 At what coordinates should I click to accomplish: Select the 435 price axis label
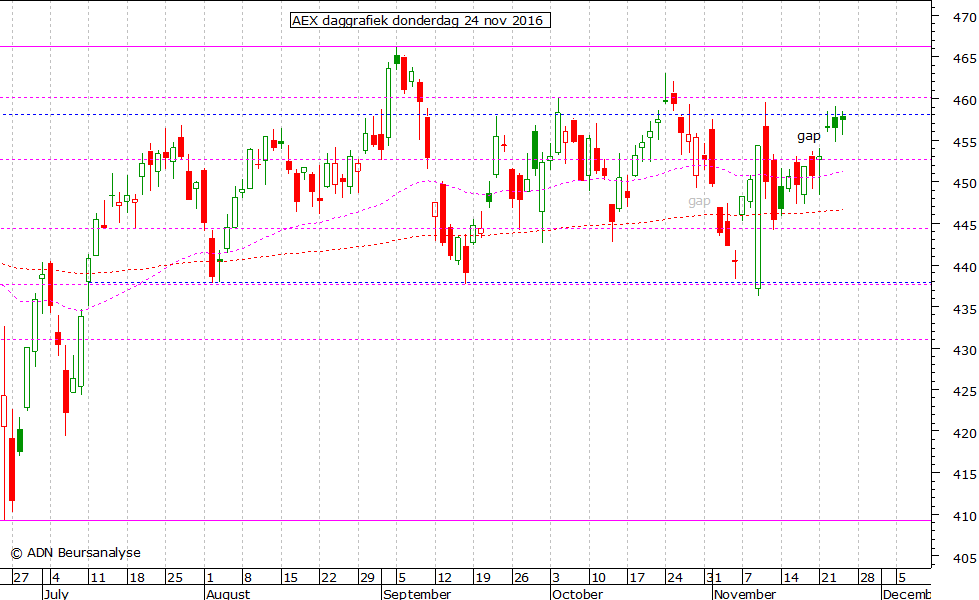click(965, 309)
